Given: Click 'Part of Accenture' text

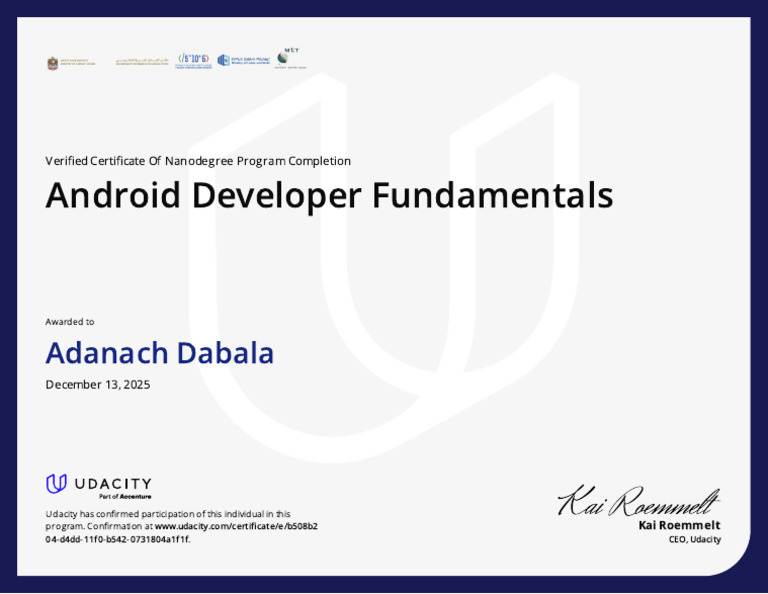Looking at the screenshot, I should (x=125, y=497).
